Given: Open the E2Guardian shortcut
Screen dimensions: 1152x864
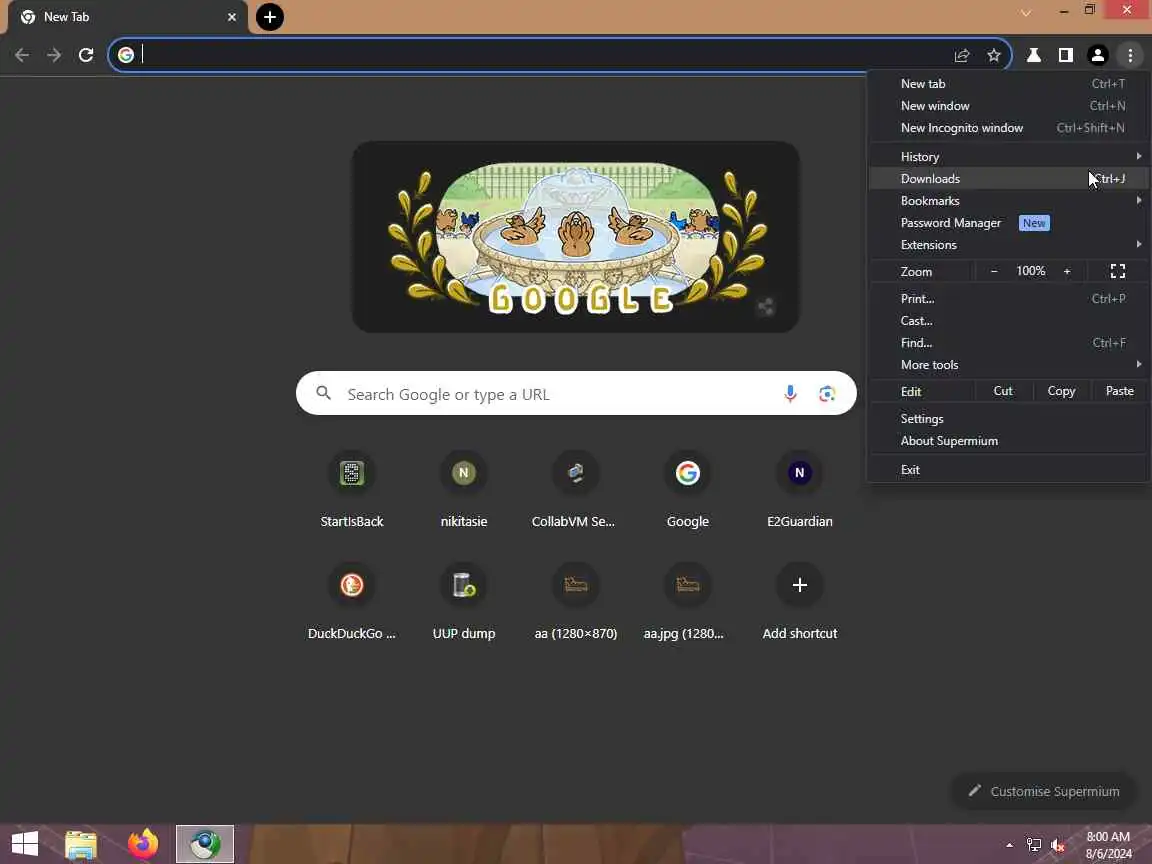Looking at the screenshot, I should tap(799, 490).
